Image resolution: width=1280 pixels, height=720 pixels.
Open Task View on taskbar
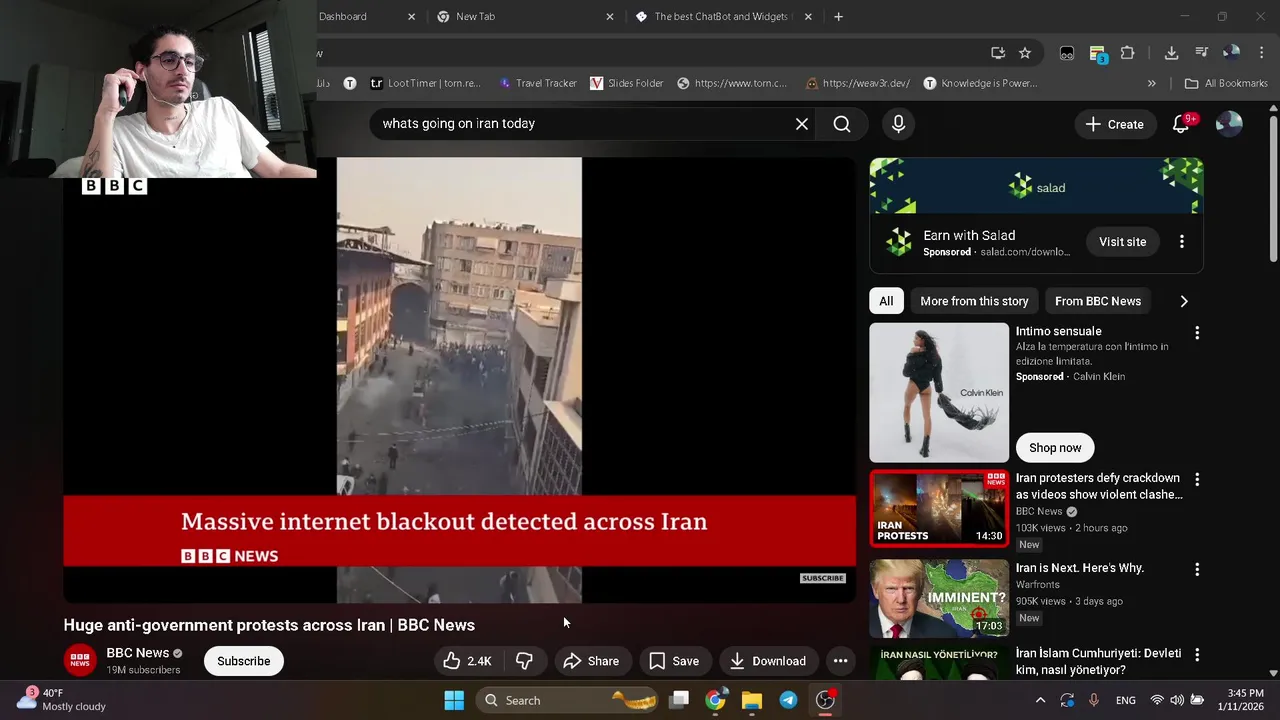click(x=679, y=700)
